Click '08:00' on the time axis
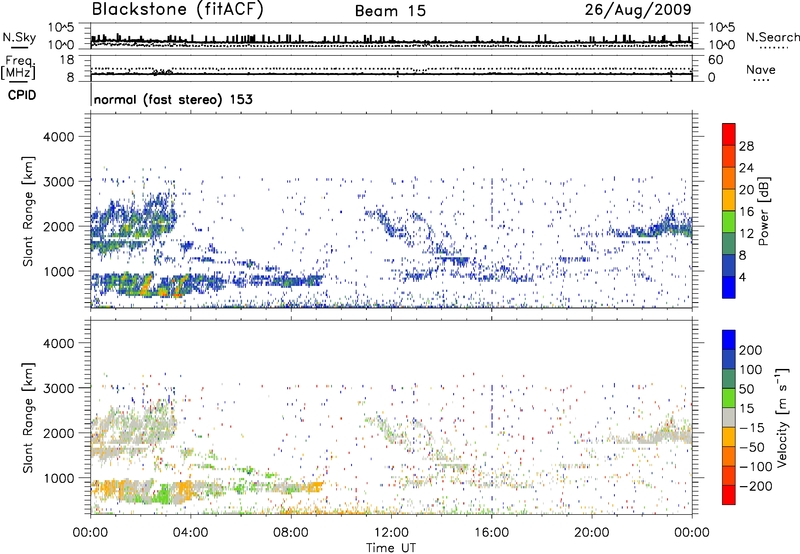The height and width of the screenshot is (554, 800). (x=291, y=533)
